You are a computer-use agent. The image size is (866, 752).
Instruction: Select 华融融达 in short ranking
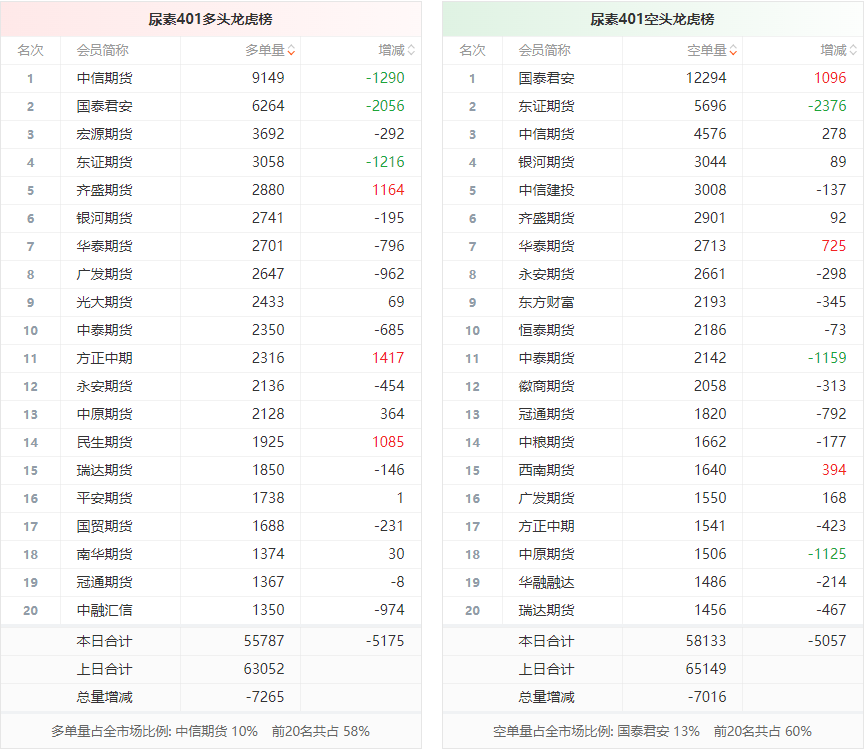[x=546, y=582]
